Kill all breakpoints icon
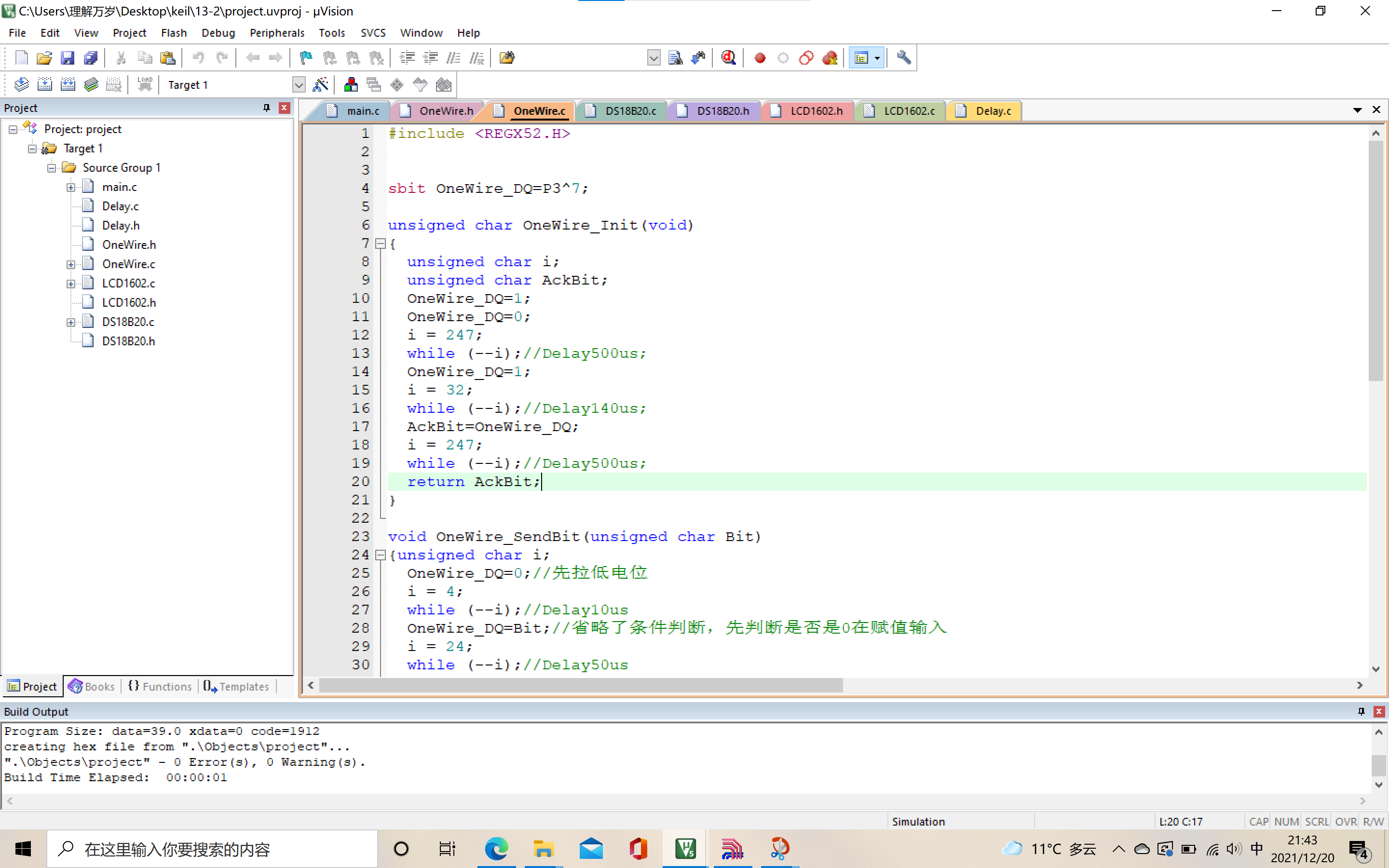Image resolution: width=1389 pixels, height=868 pixels. (830, 57)
